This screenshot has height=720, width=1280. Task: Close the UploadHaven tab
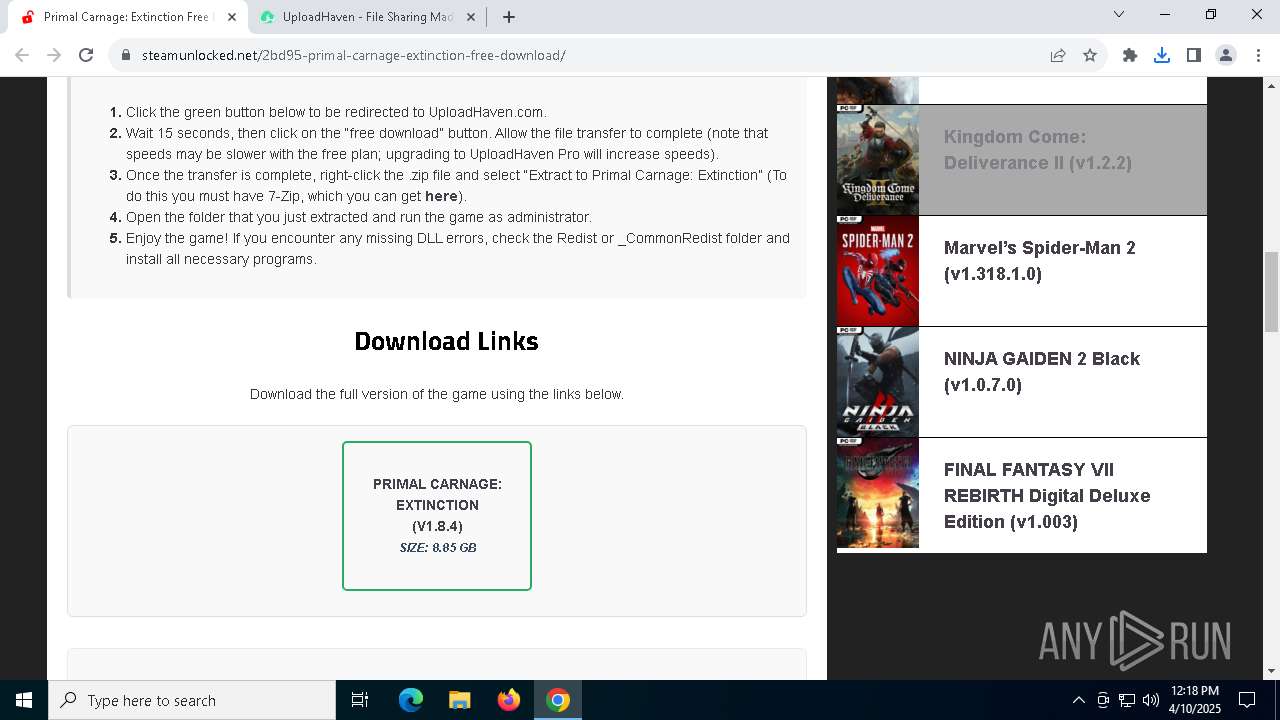point(469,17)
